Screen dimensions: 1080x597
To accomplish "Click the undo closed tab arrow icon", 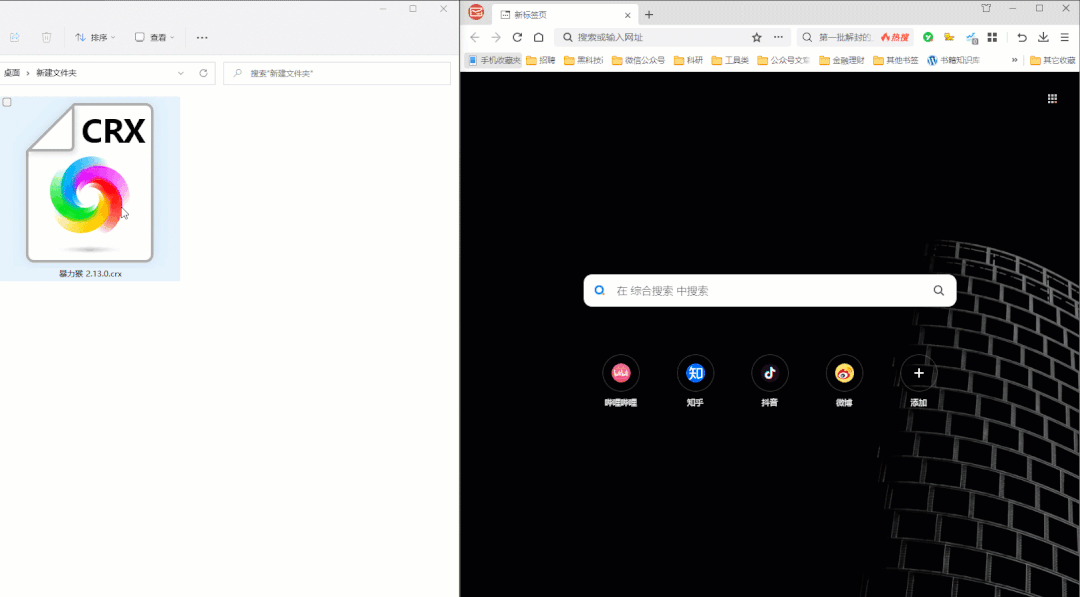I will (1022, 37).
